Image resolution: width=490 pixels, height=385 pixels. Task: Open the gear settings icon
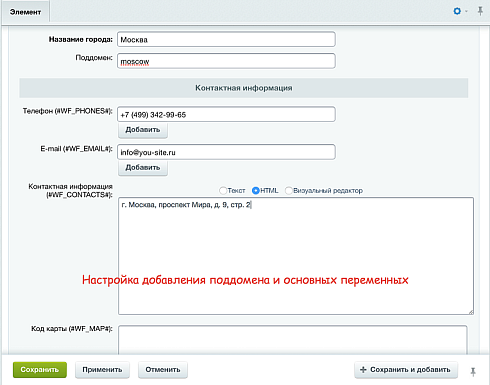pyautogui.click(x=457, y=11)
